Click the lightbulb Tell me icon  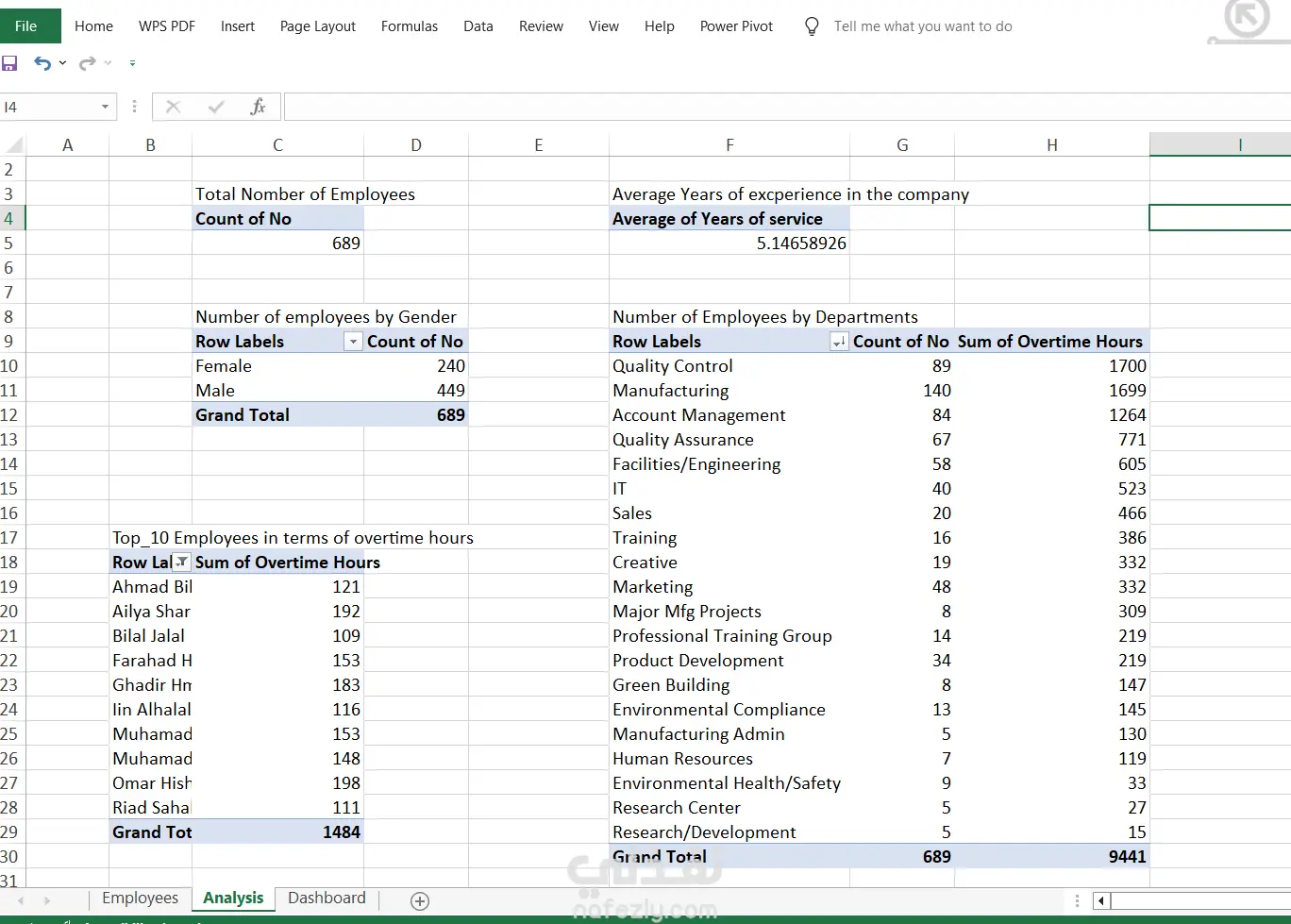[812, 26]
